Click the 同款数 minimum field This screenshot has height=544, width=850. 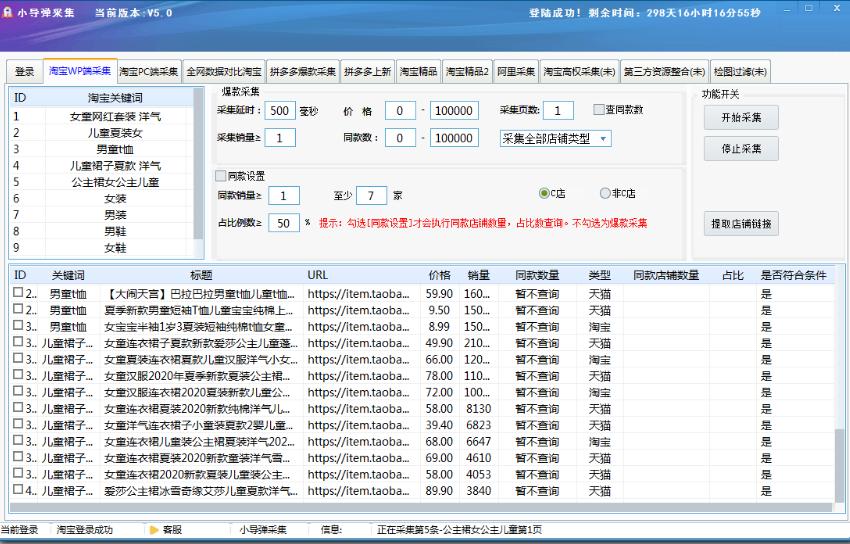(400, 138)
